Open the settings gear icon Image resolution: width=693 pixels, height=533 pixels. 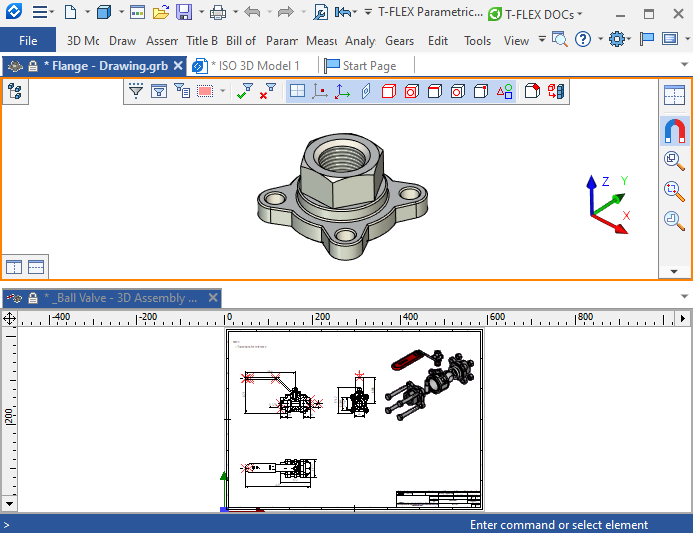pos(617,39)
